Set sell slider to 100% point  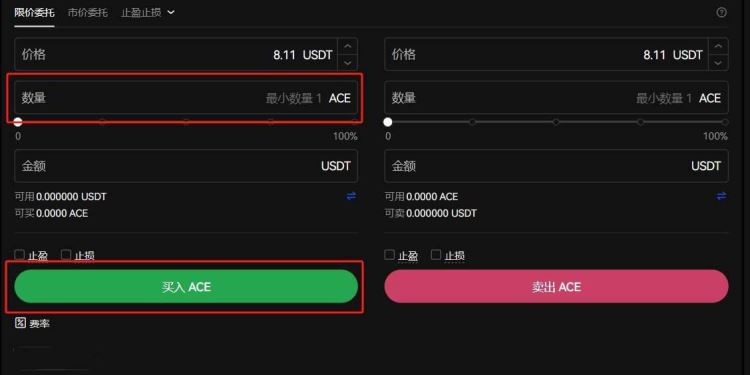pos(725,122)
